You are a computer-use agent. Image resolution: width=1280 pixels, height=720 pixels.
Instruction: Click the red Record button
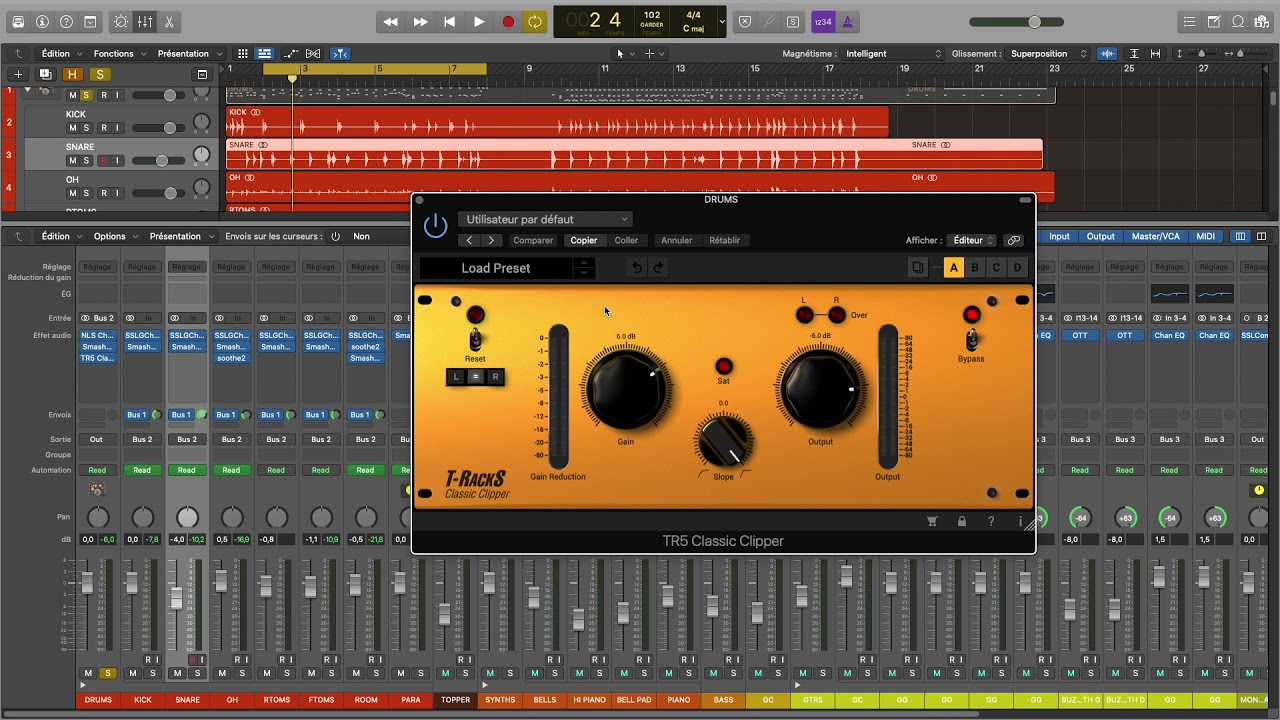coord(508,22)
